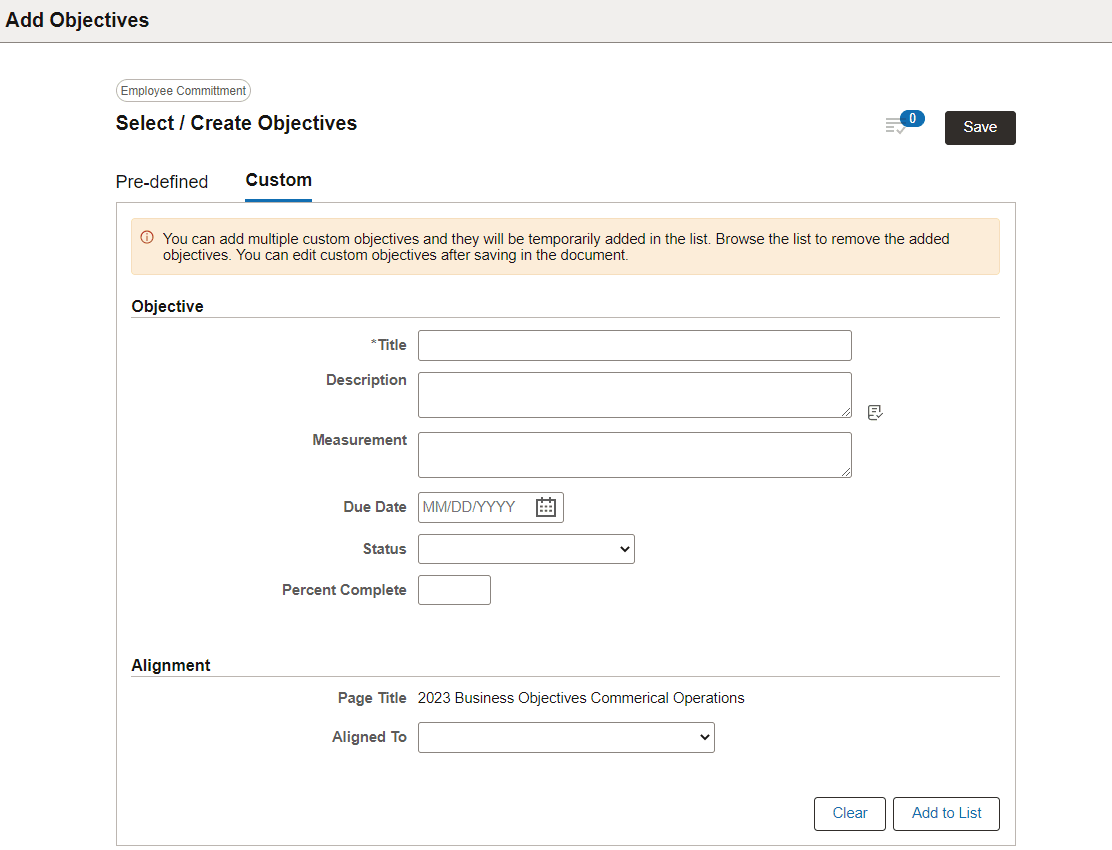Focus the Due Date field
This screenshot has width=1112, height=850.
[474, 507]
